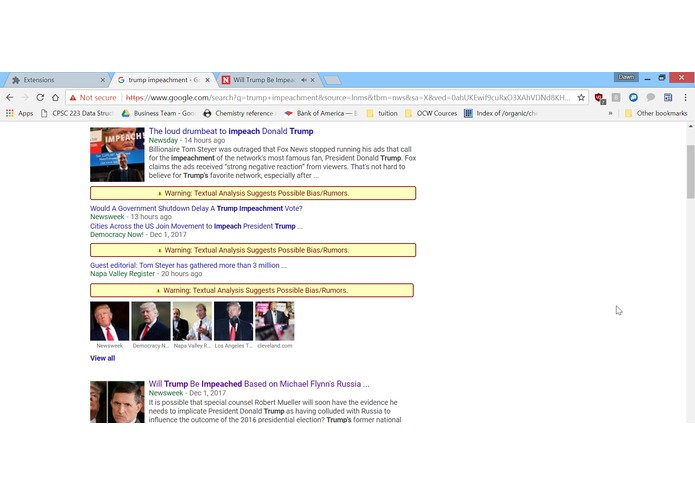The width and height of the screenshot is (695, 494).
Task: Click the Democracy Now image thumbnail
Action: pos(151,321)
